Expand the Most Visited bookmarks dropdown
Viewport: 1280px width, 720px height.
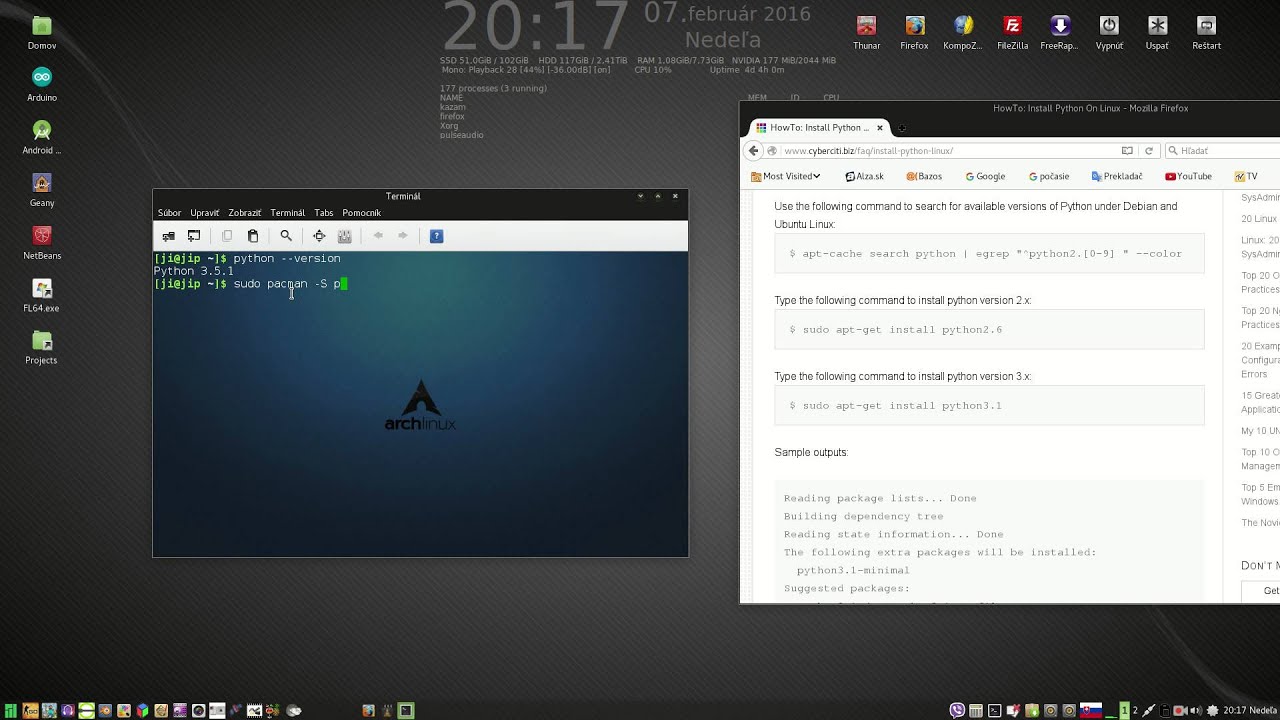point(786,176)
